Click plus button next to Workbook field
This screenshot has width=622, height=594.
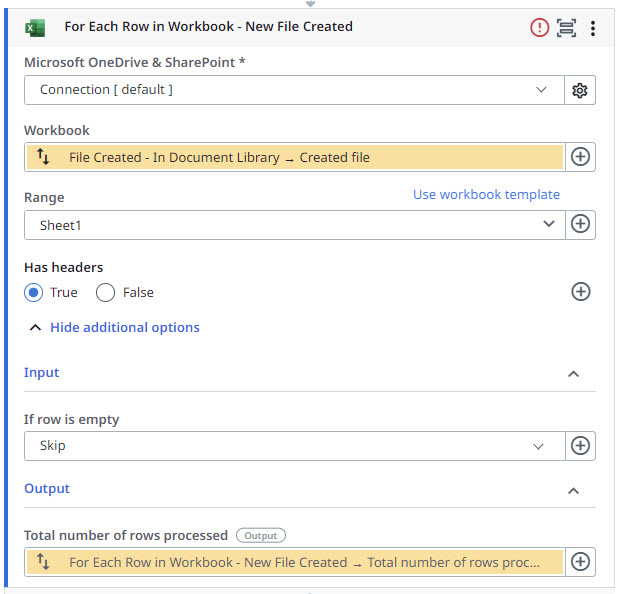580,157
